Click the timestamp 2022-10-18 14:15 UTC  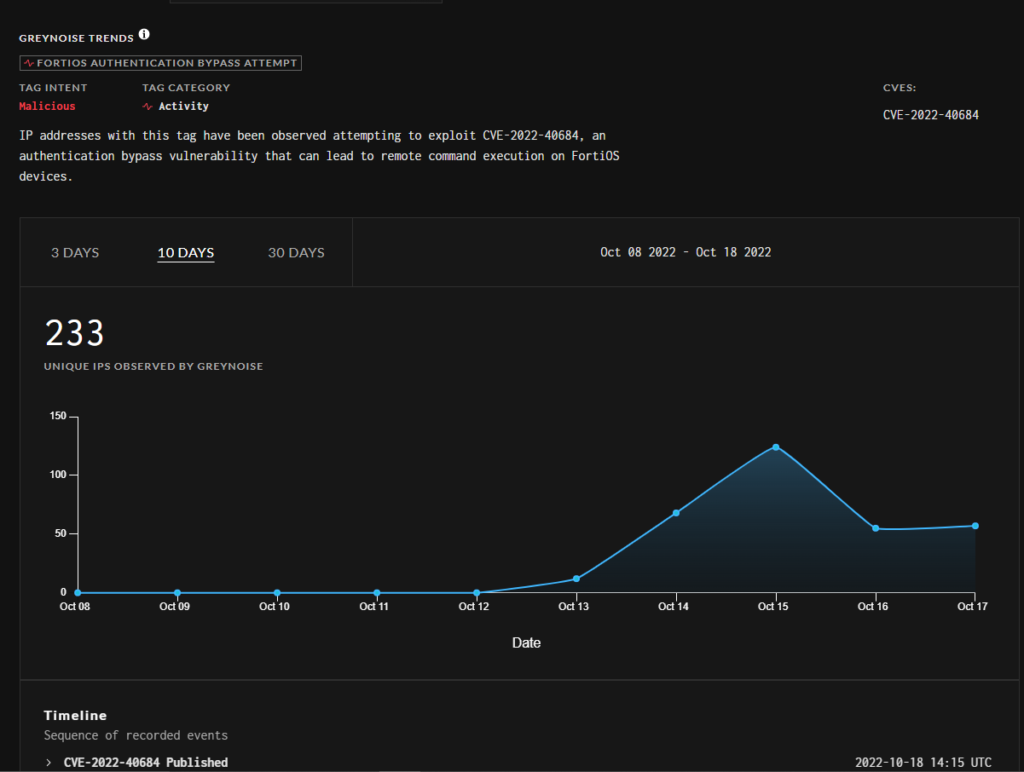[x=923, y=762]
